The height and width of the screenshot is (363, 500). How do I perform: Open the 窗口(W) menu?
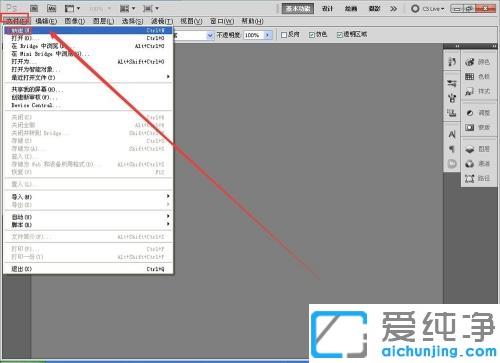(x=222, y=21)
